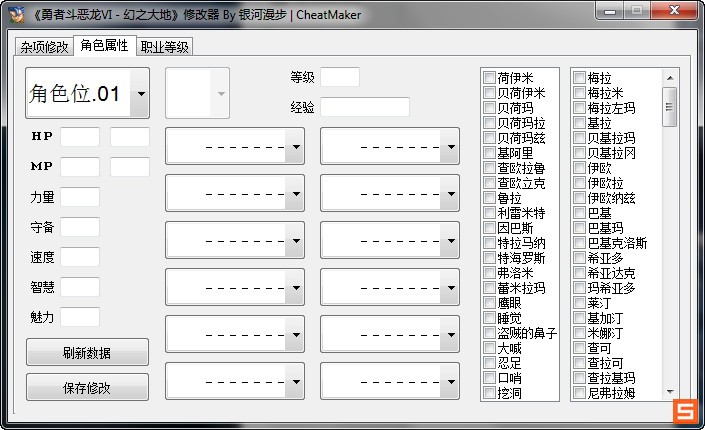Click the 保存修改 button

pyautogui.click(x=87, y=387)
